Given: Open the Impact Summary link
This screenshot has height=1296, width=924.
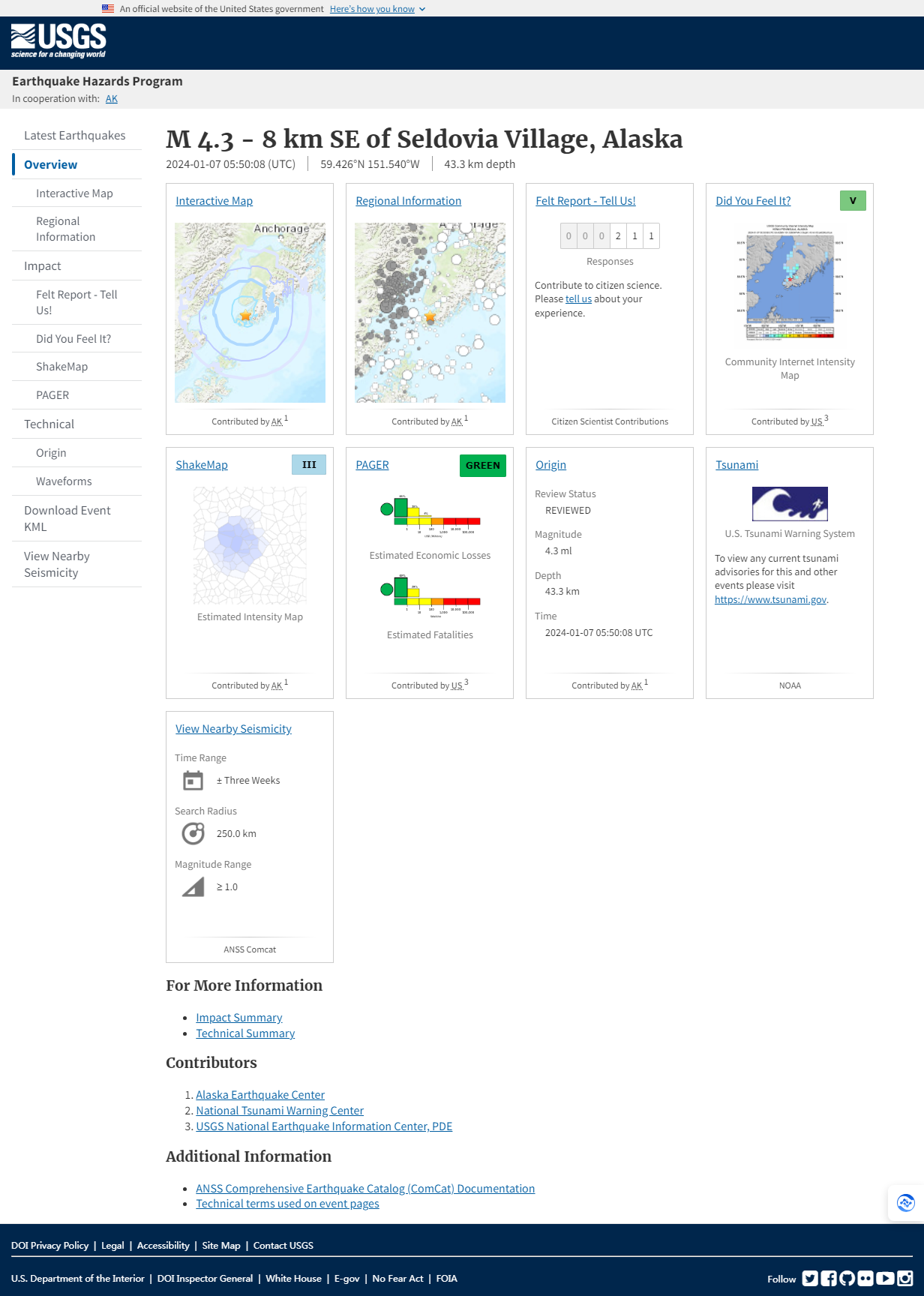Looking at the screenshot, I should 239,1018.
